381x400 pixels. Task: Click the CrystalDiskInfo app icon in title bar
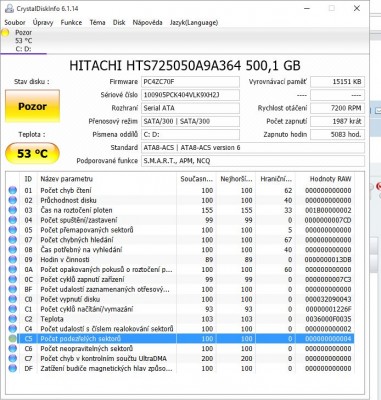[9, 8]
